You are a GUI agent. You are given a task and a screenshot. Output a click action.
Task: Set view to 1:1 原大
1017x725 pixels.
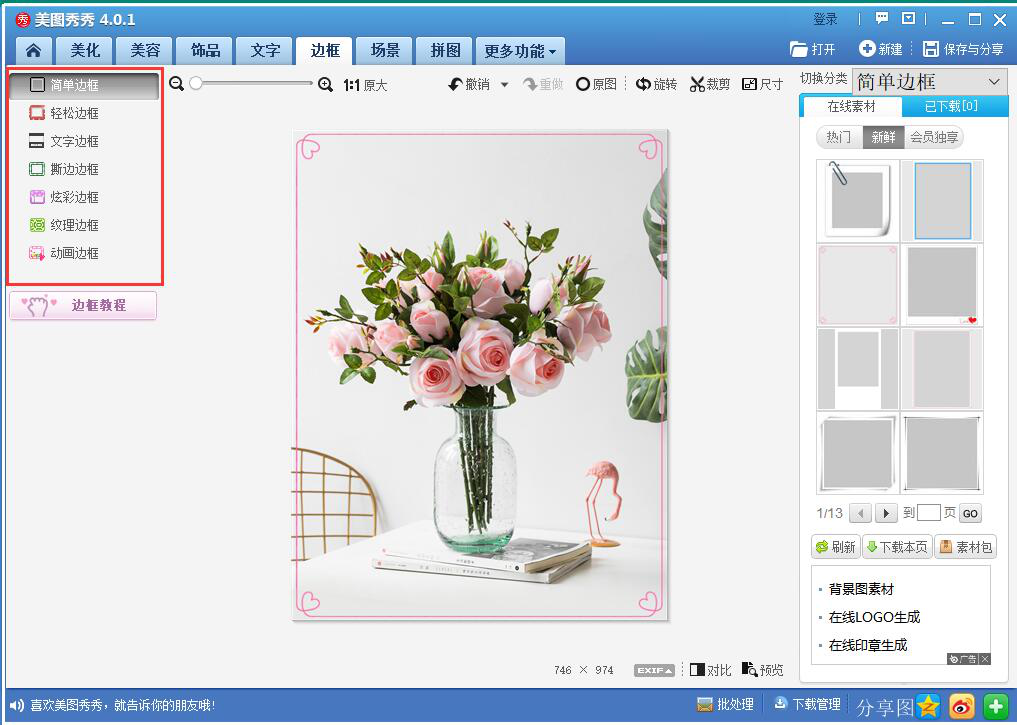365,85
